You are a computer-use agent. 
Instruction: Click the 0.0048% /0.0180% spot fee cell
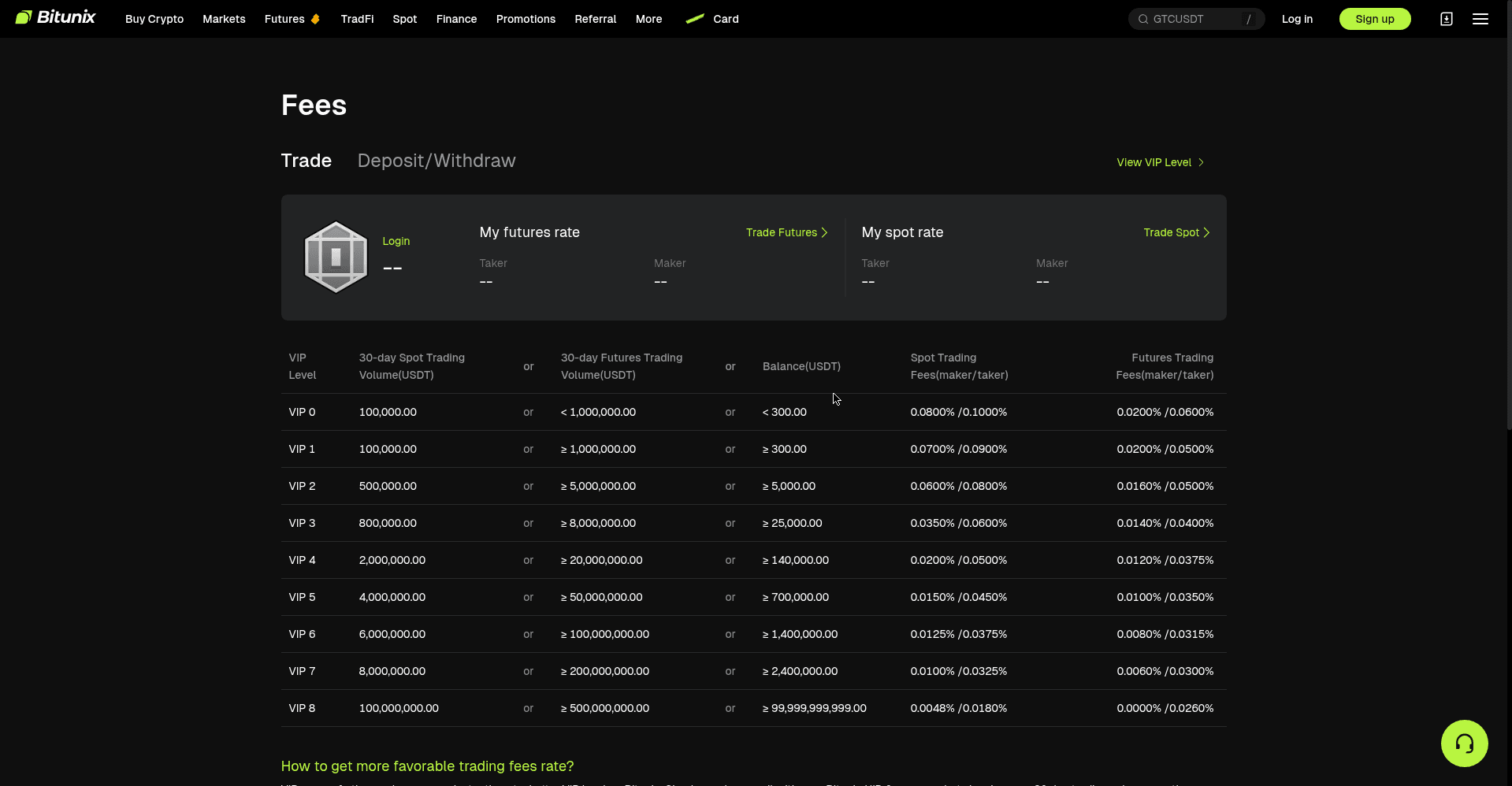959,708
